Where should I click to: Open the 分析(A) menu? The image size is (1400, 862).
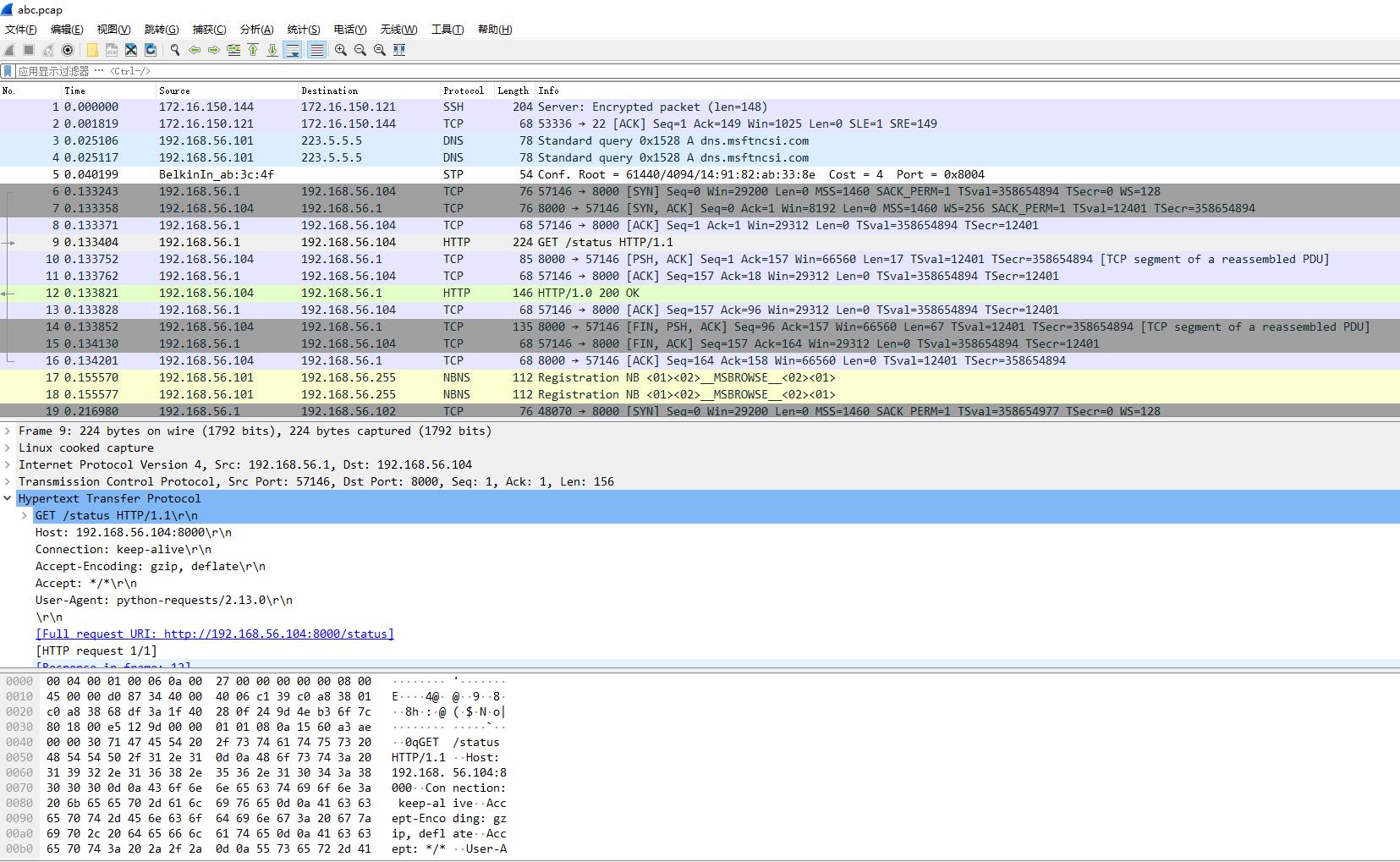[x=256, y=29]
